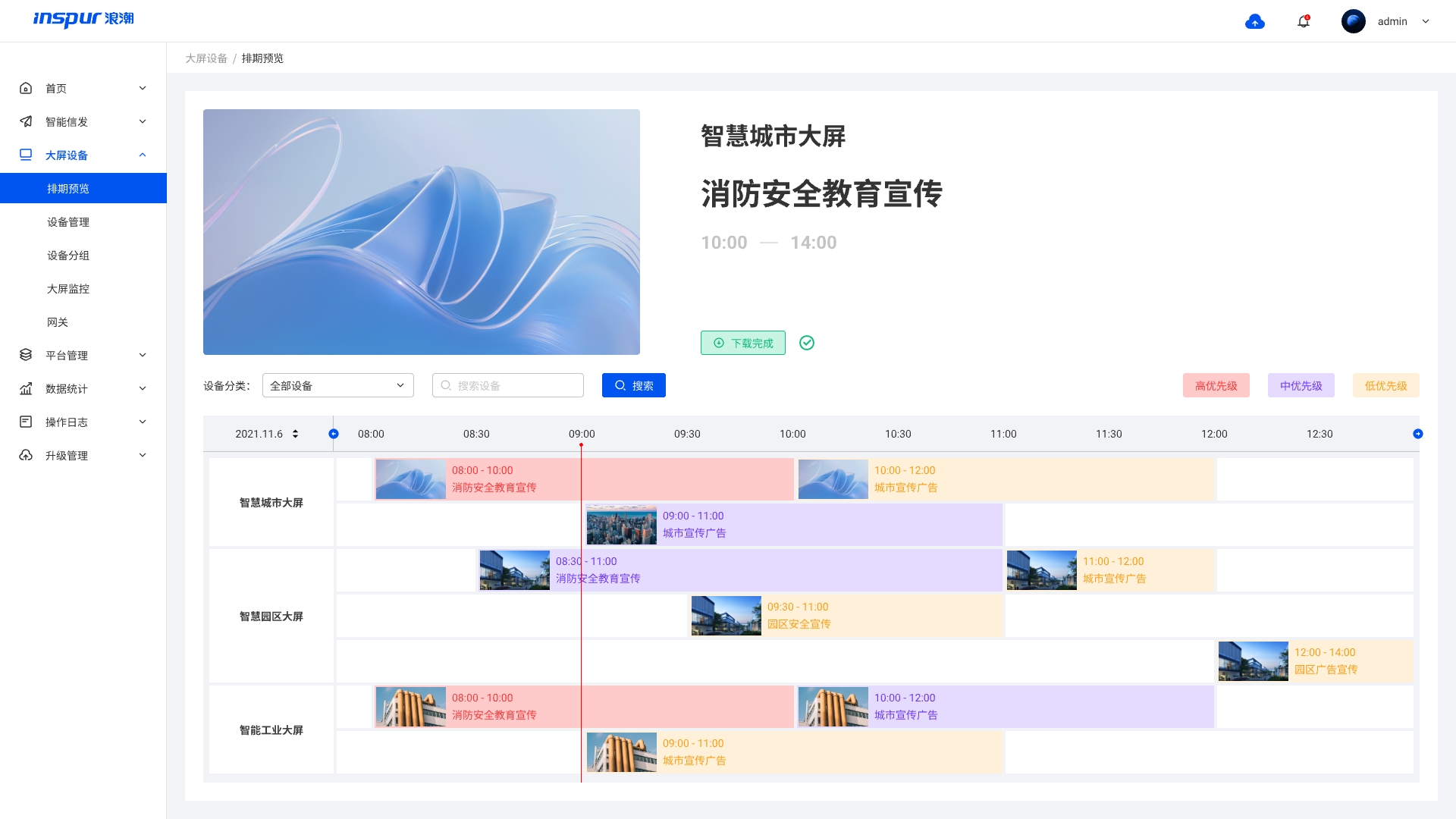The height and width of the screenshot is (819, 1456).
Task: Open 12:00-14:00 园区广告宣传 thumbnail
Action: pos(1254,661)
